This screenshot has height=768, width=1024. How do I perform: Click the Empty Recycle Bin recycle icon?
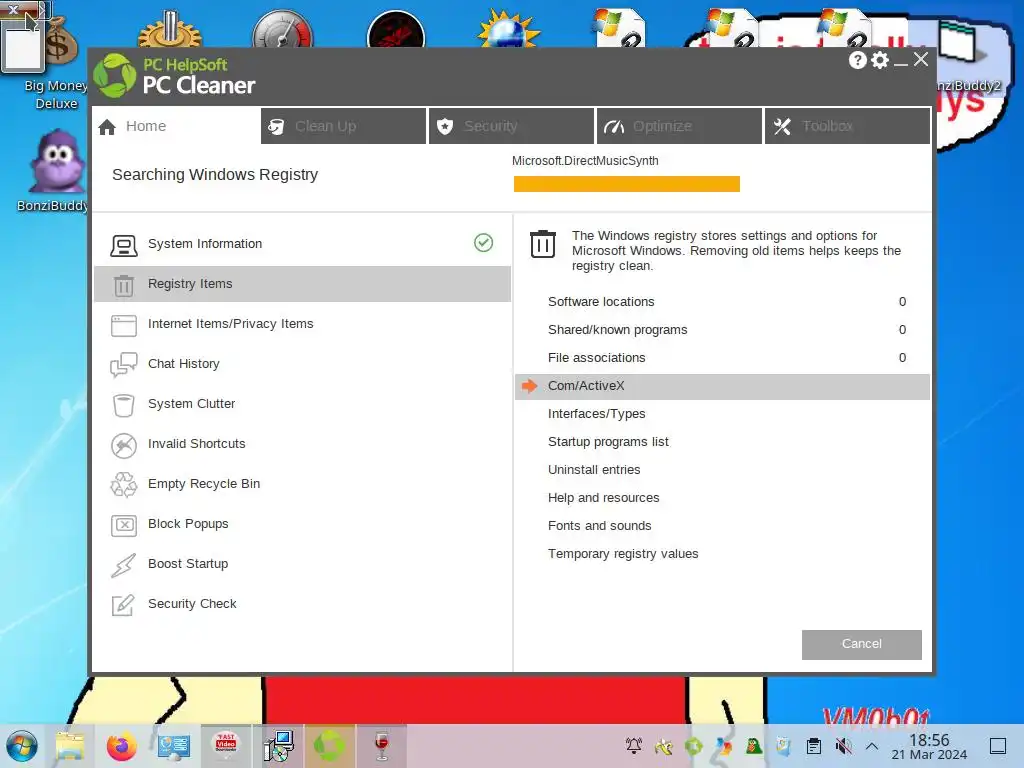coord(123,485)
